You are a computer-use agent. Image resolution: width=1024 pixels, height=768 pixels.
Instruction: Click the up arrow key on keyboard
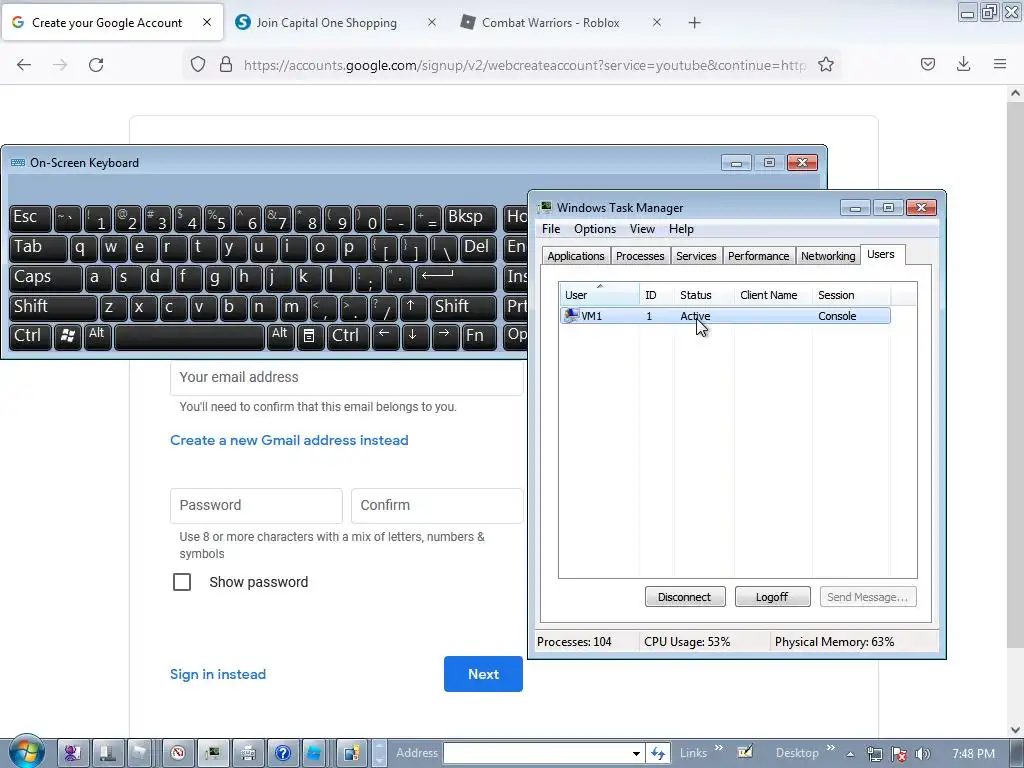pyautogui.click(x=411, y=306)
